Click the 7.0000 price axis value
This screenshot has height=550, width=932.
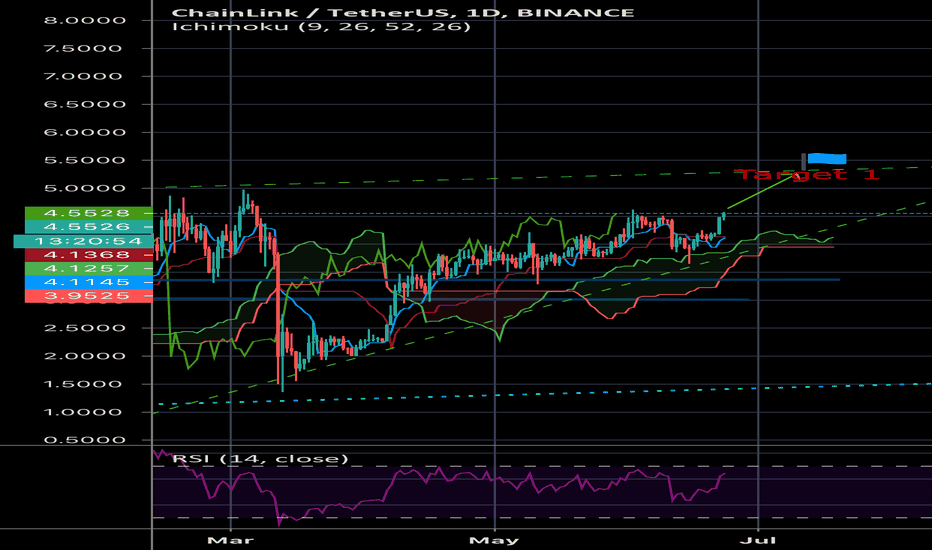pyautogui.click(x=83, y=76)
